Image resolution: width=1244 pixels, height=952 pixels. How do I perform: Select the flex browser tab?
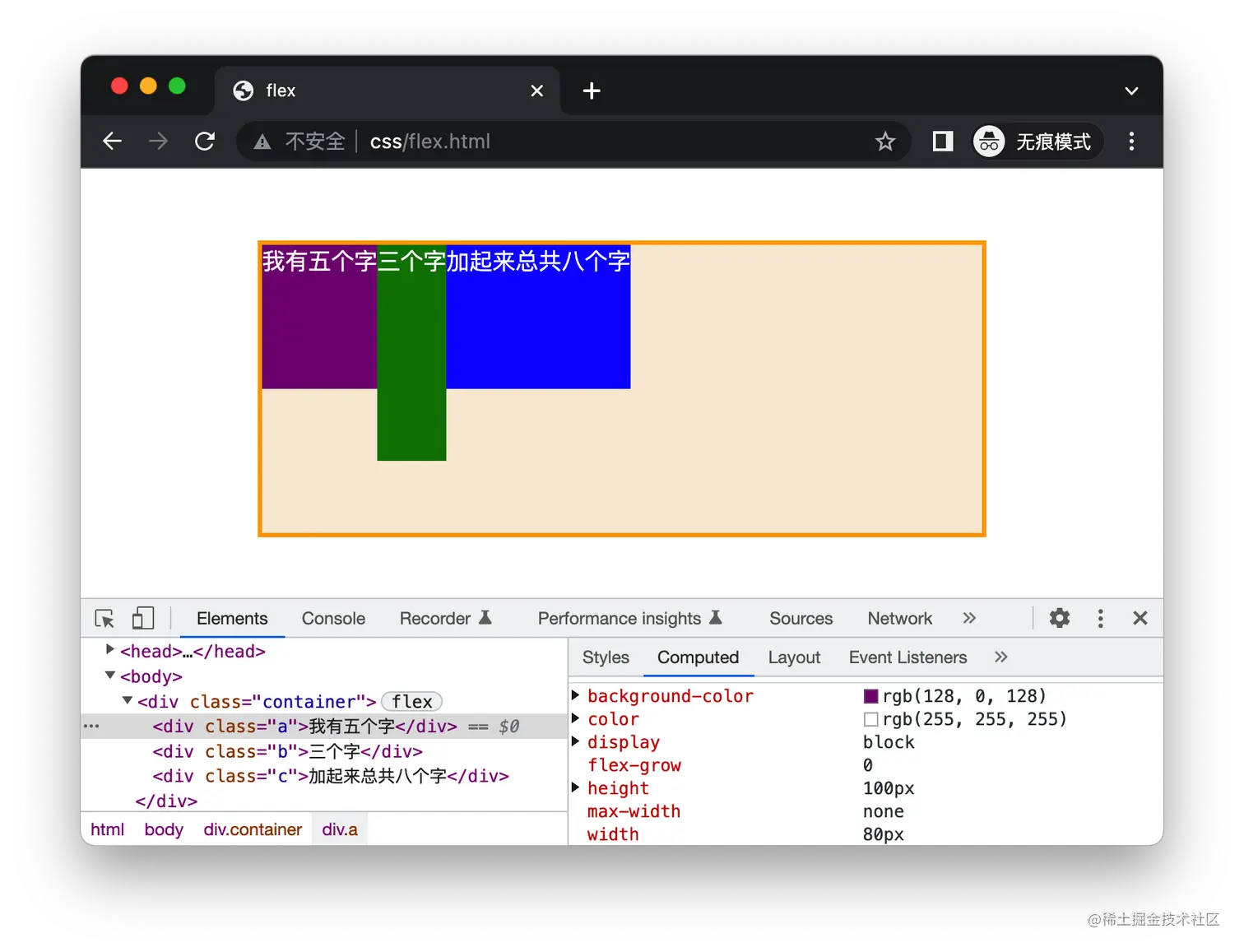click(x=387, y=91)
